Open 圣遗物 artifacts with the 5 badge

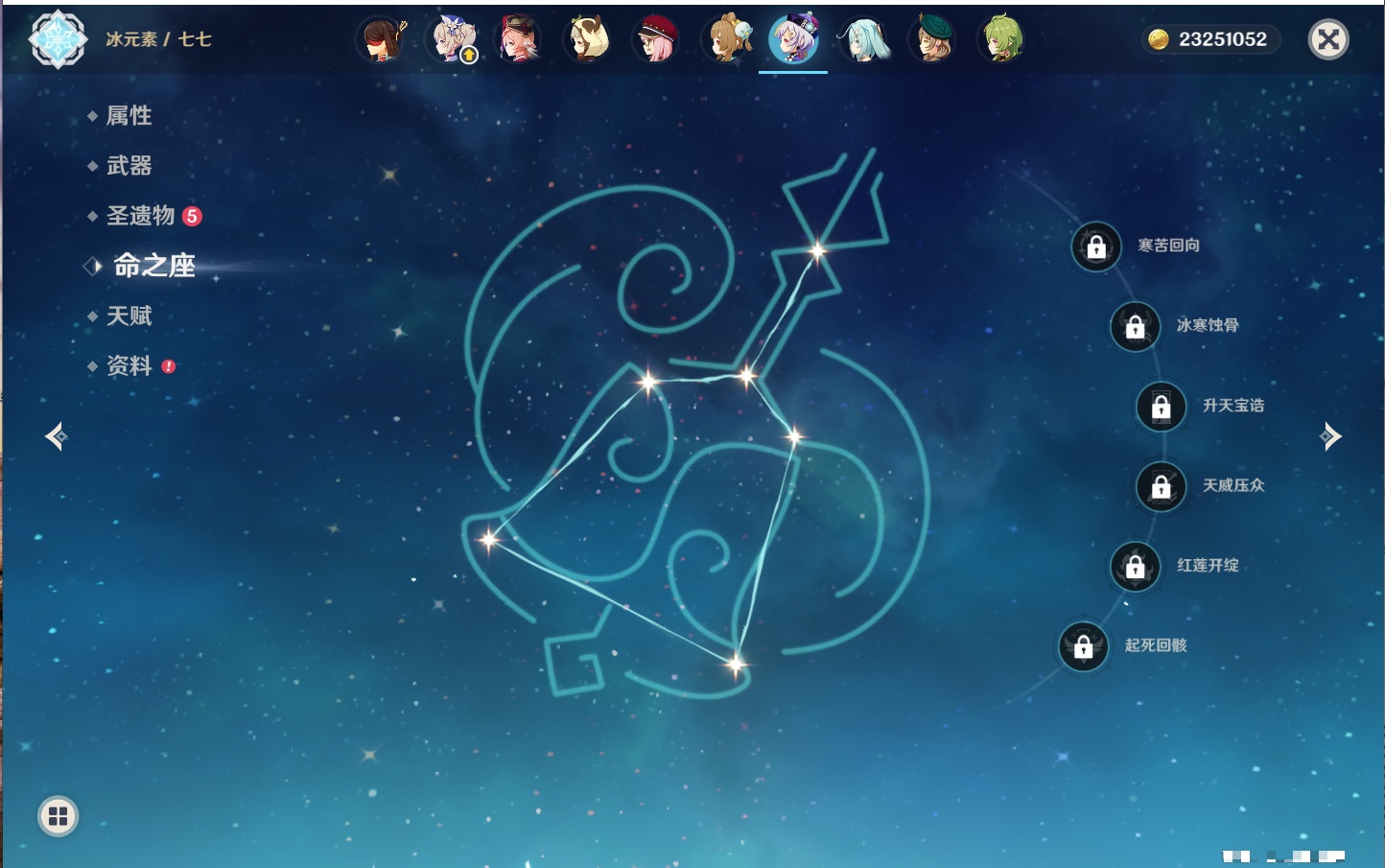tap(141, 216)
